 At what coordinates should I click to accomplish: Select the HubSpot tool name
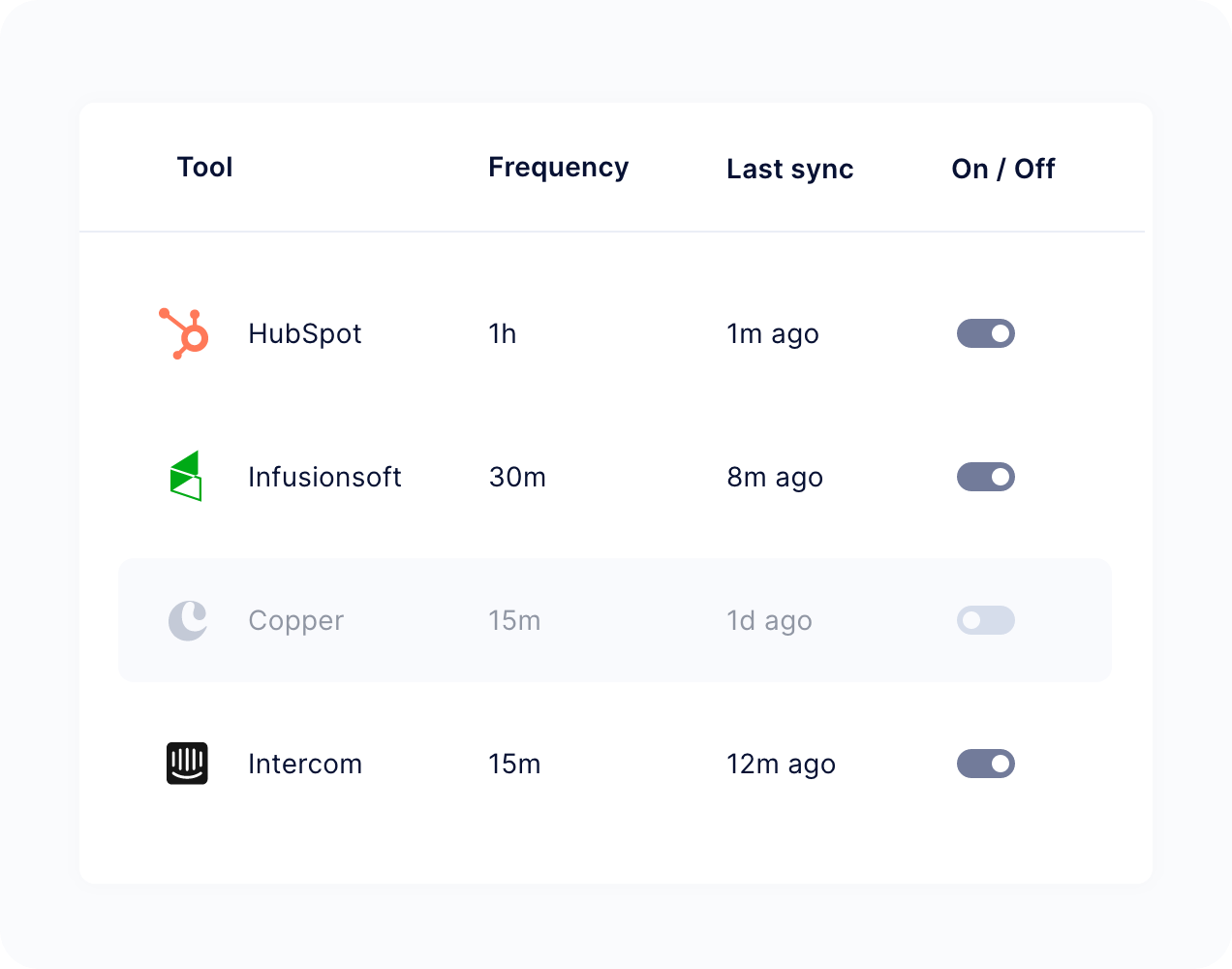point(304,333)
